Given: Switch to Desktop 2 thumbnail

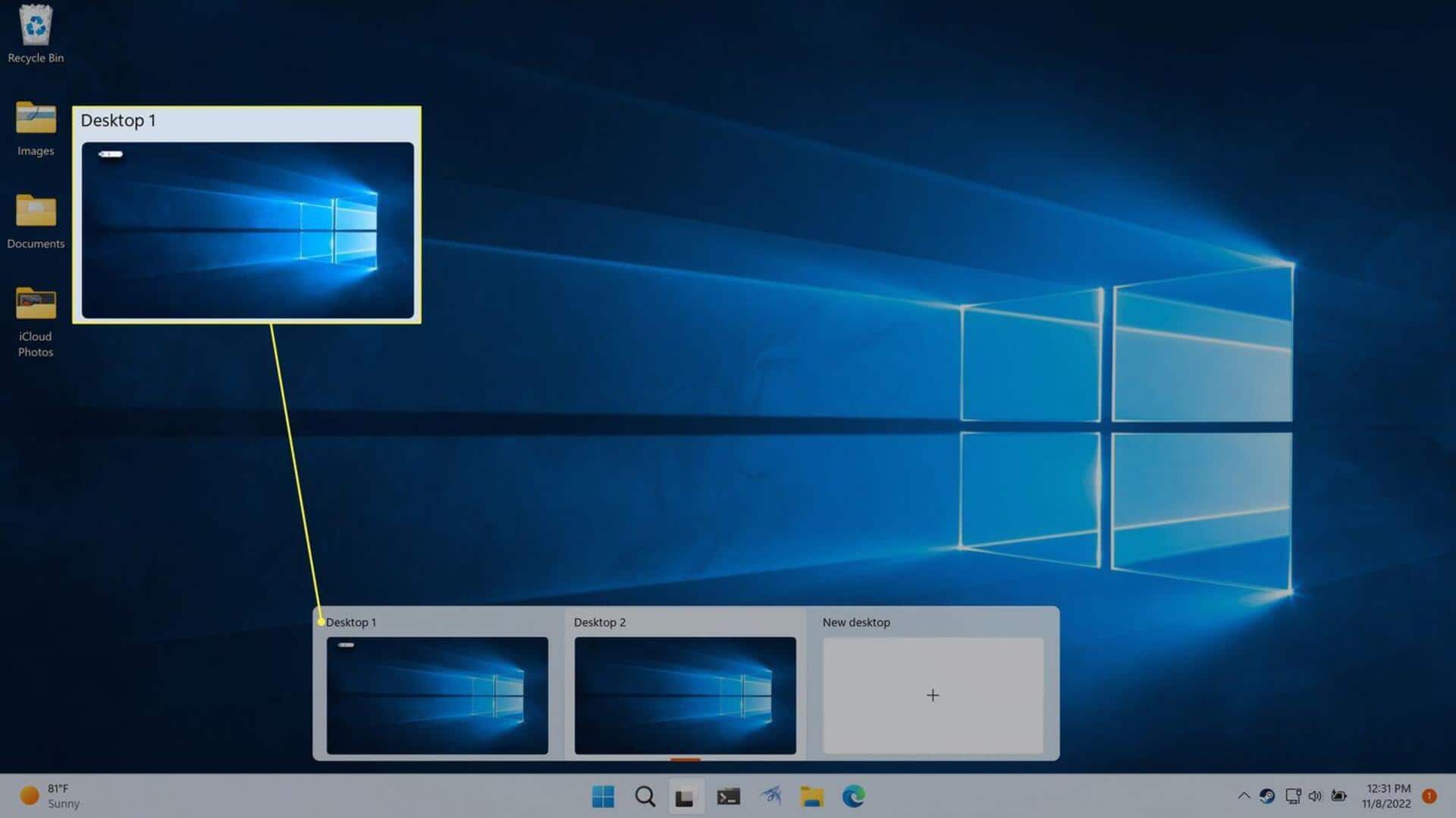Looking at the screenshot, I should [x=685, y=694].
